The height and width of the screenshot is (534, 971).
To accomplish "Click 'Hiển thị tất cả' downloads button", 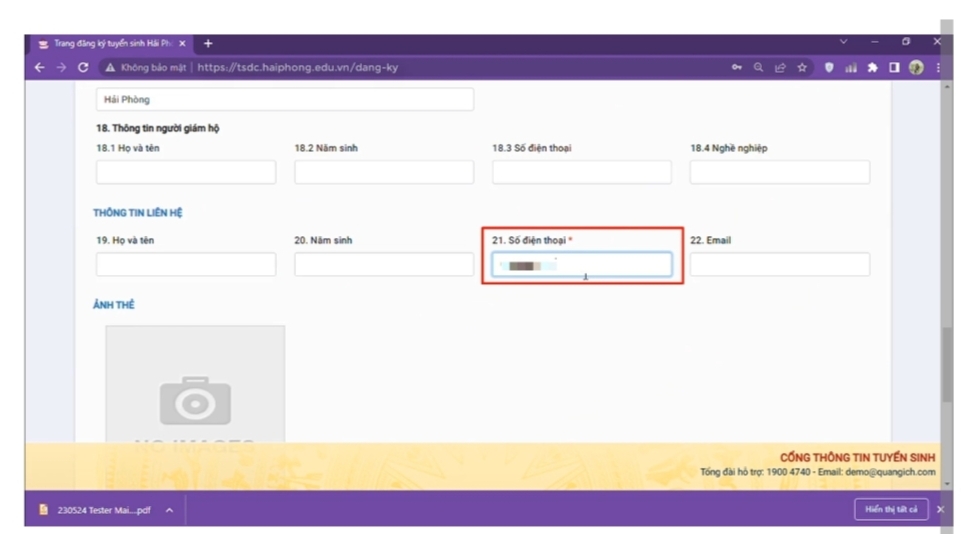I will click(891, 510).
